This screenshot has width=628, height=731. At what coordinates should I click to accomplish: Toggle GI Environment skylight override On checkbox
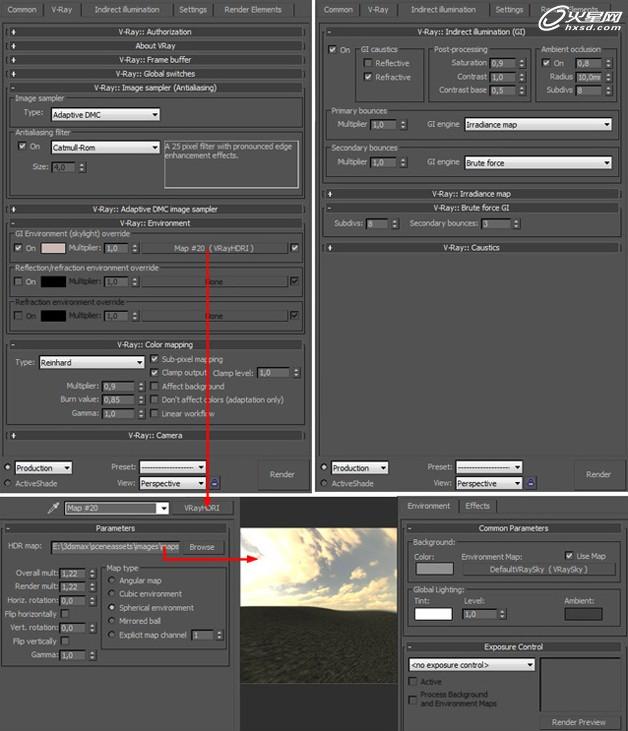point(19,248)
